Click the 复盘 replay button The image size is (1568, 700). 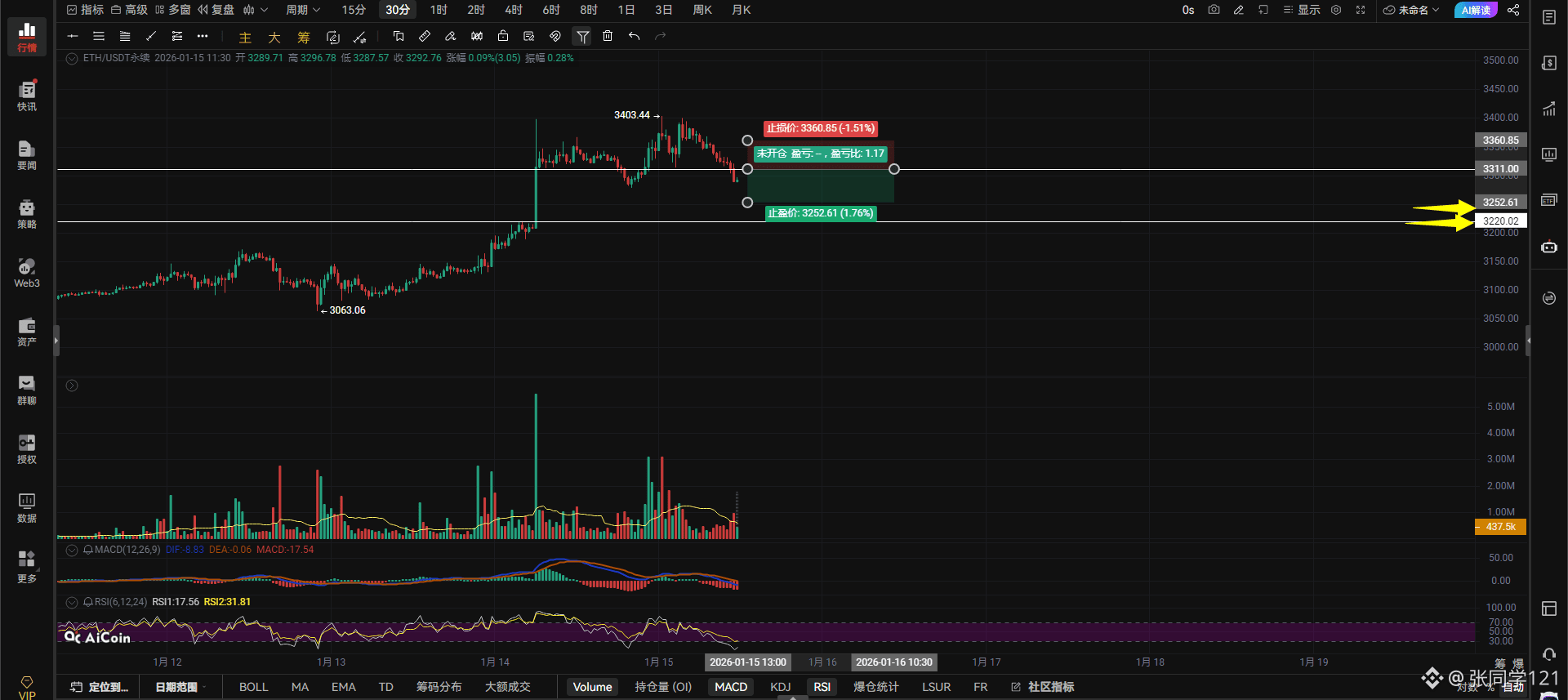[216, 10]
